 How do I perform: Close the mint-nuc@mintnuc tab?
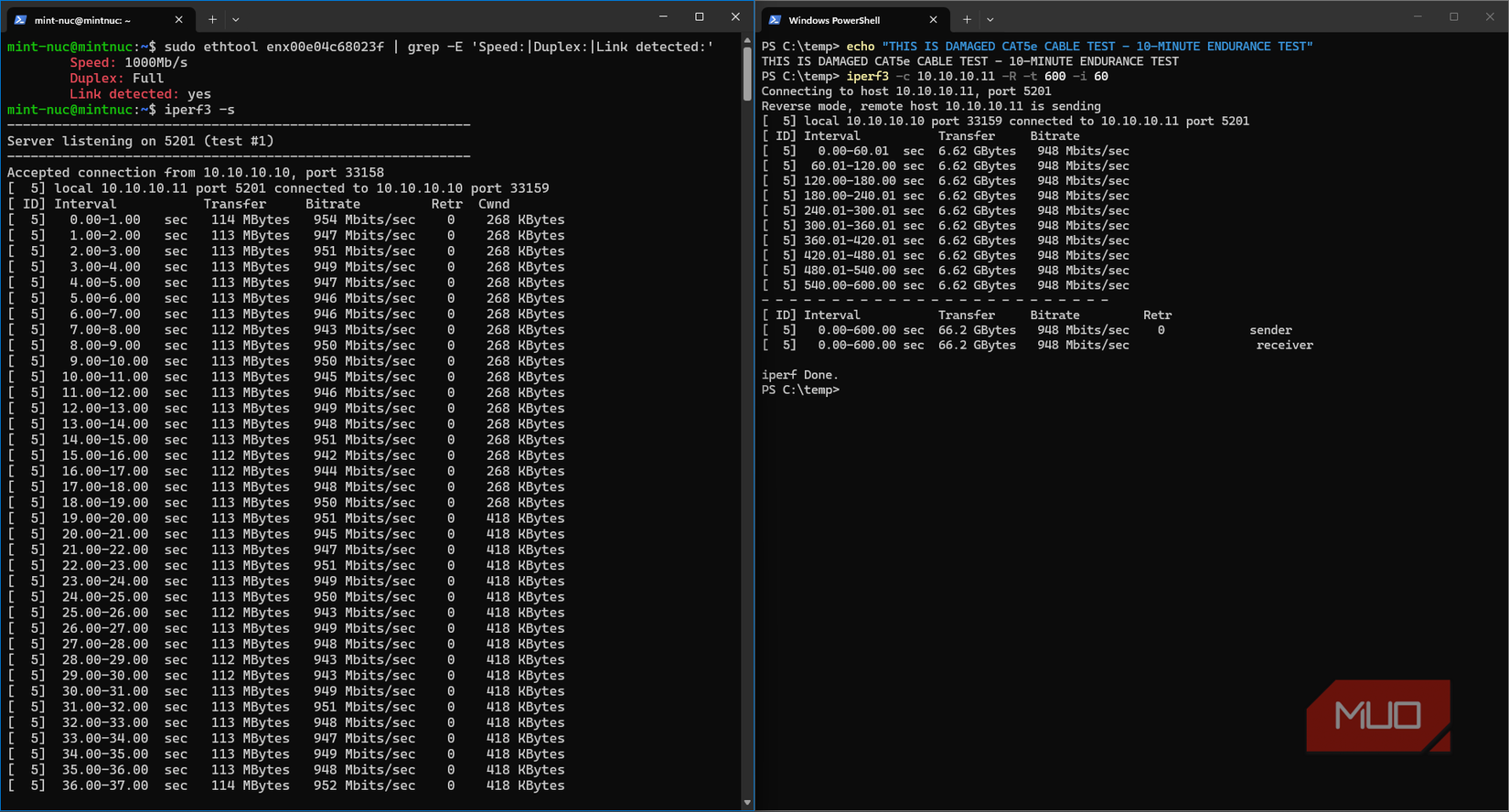point(178,19)
